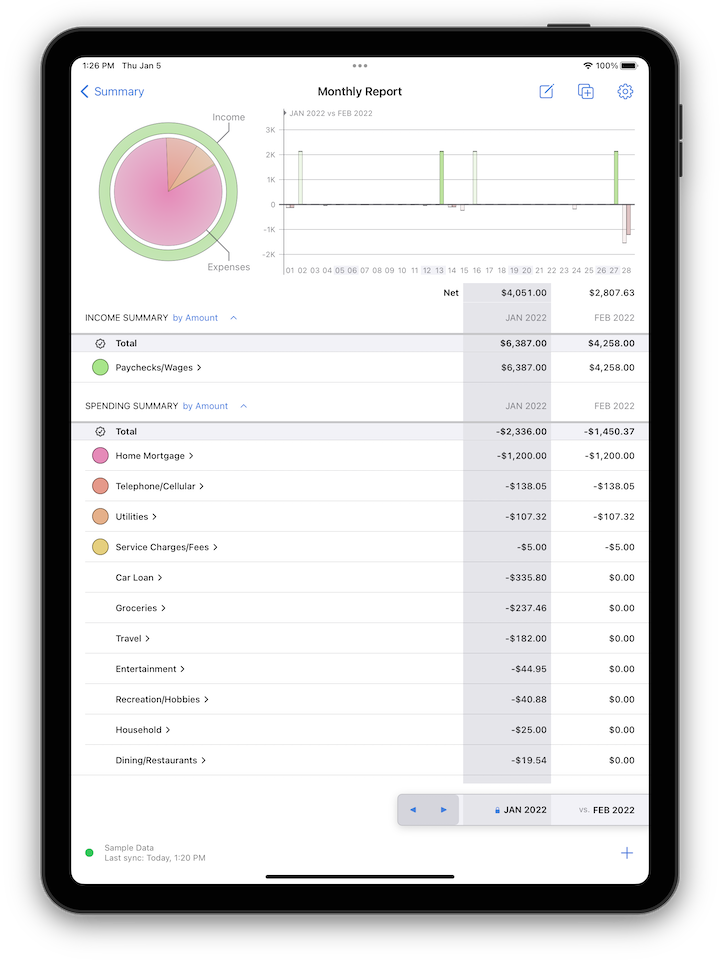The width and height of the screenshot is (720, 969).
Task: Tap day 28 on the chart axis
Action: point(626,271)
